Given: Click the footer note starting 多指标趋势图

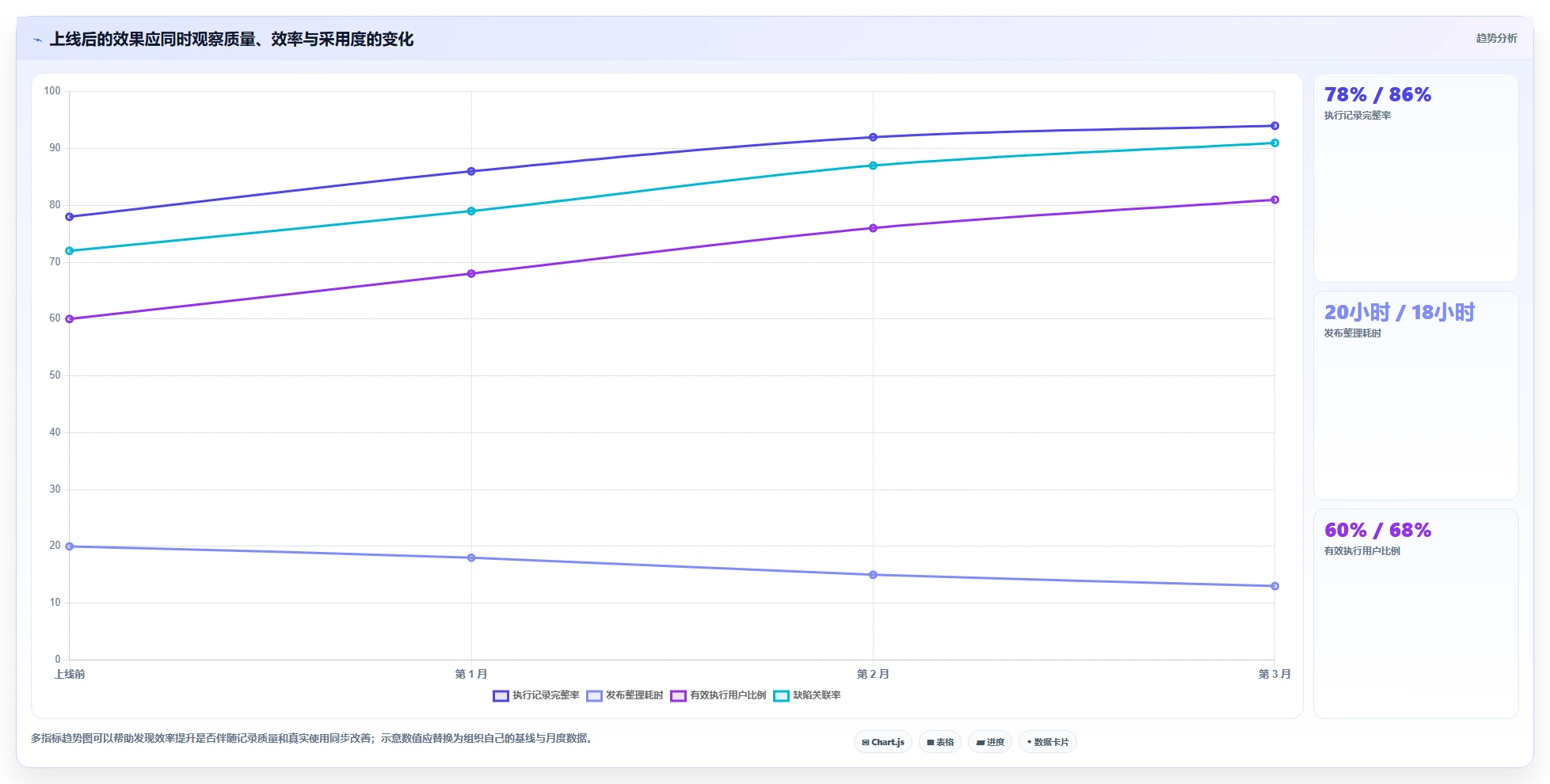Looking at the screenshot, I should (311, 738).
